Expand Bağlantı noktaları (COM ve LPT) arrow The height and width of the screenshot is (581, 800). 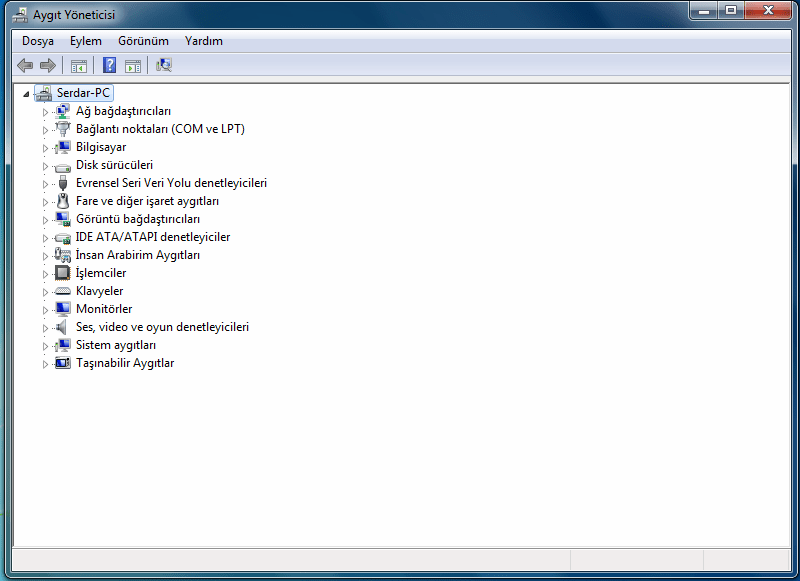45,130
